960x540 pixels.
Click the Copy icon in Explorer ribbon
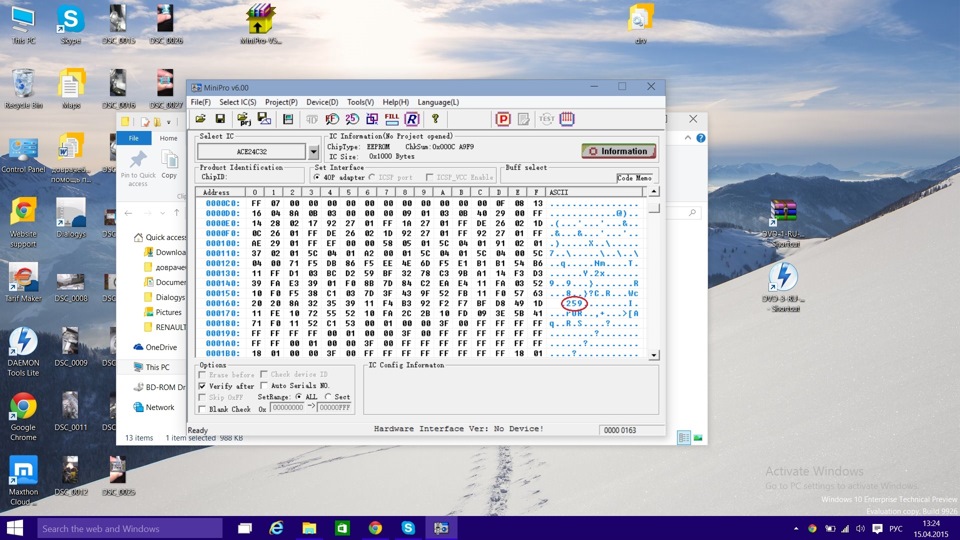(x=170, y=165)
